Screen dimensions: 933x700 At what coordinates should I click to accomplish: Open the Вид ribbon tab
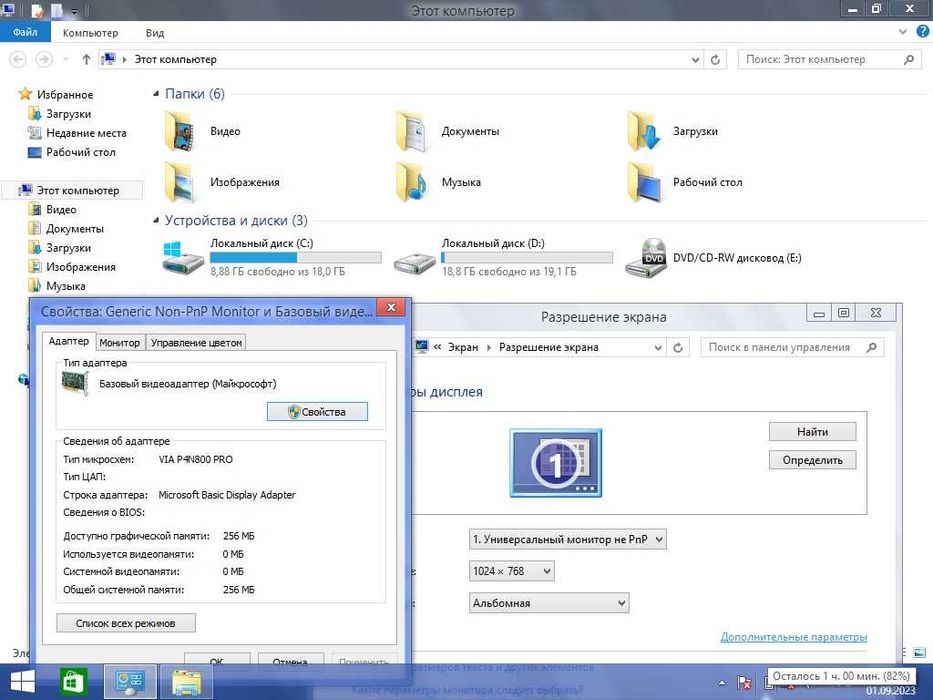[x=155, y=33]
